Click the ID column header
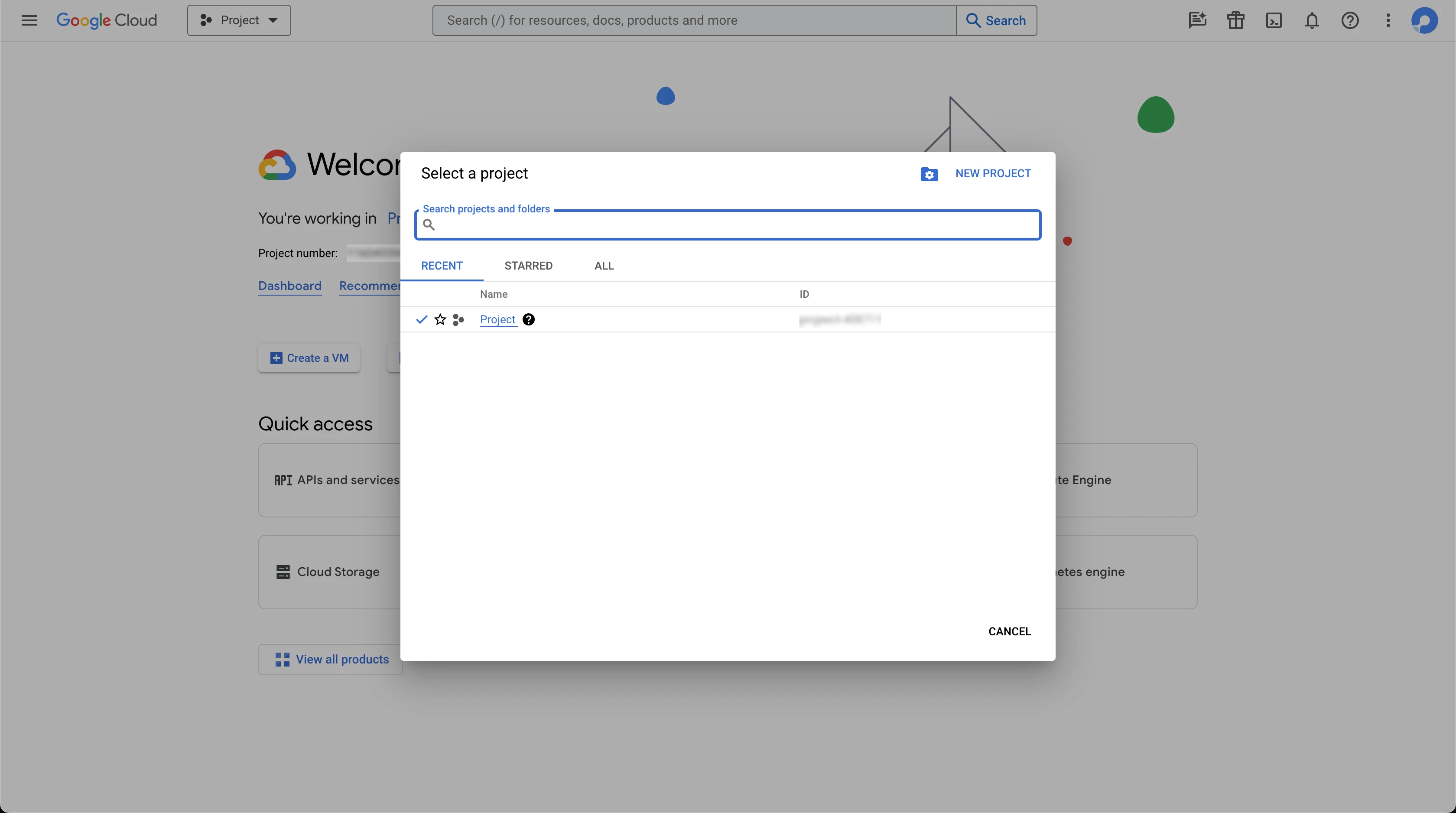Image resolution: width=1456 pixels, height=813 pixels. (804, 294)
